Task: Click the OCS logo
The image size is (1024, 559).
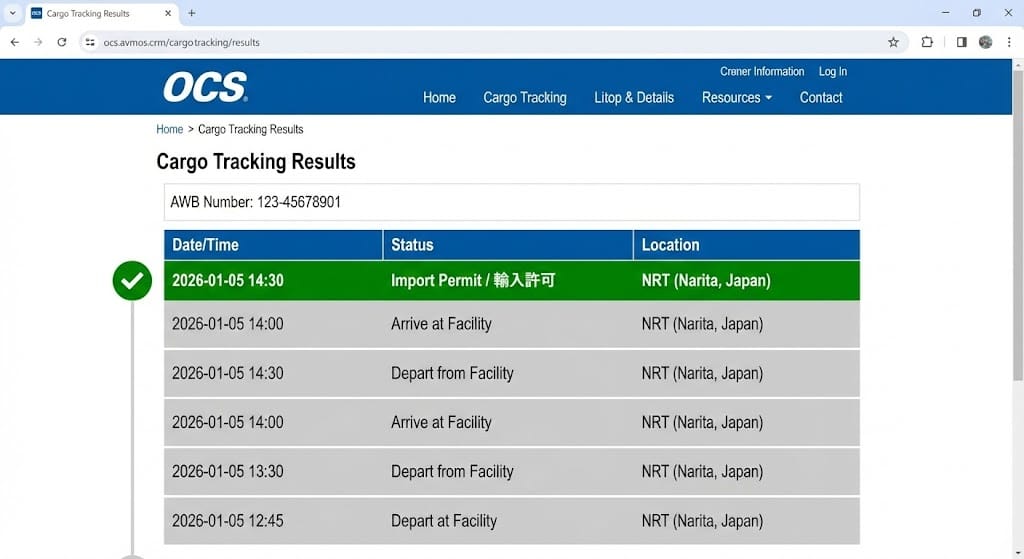Action: [205, 87]
